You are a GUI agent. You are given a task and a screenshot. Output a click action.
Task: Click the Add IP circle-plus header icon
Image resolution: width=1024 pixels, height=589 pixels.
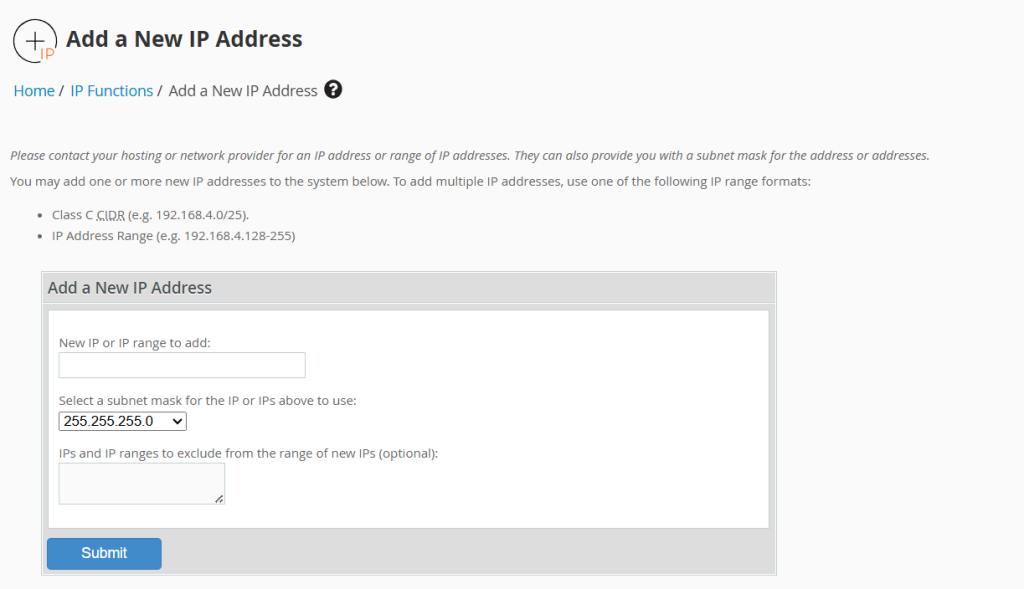(x=35, y=41)
